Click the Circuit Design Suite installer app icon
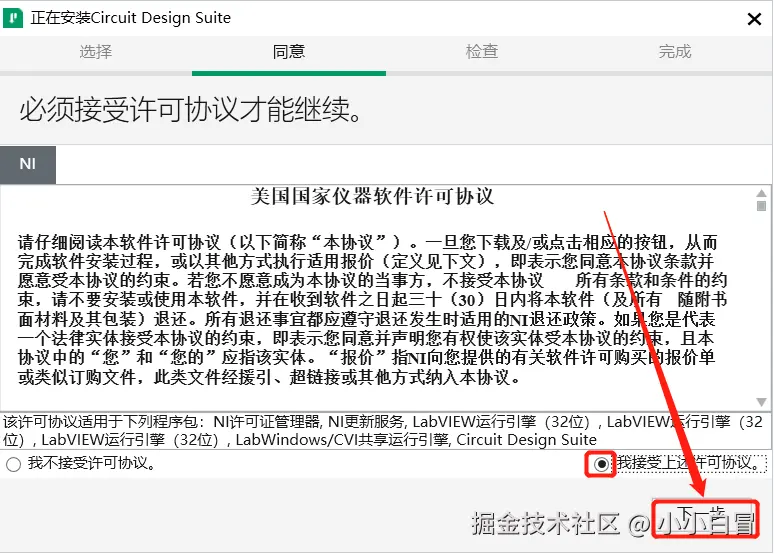This screenshot has height=555, width=774. pyautogui.click(x=13, y=18)
